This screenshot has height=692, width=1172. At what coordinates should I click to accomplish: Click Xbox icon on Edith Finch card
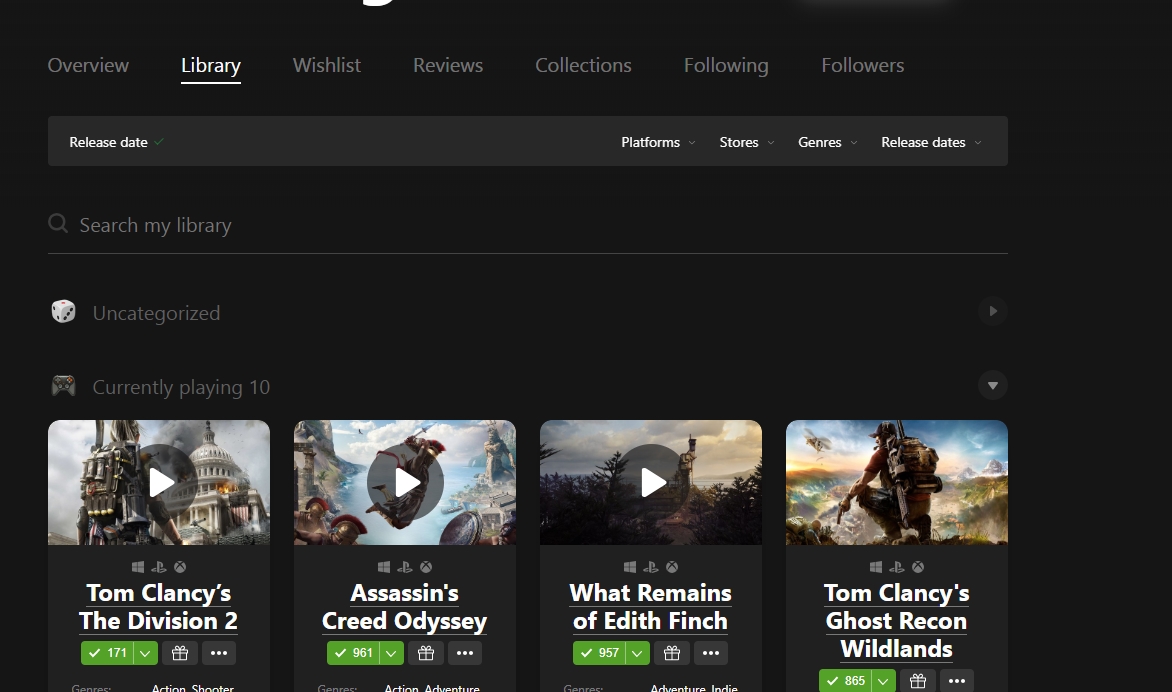tap(672, 567)
